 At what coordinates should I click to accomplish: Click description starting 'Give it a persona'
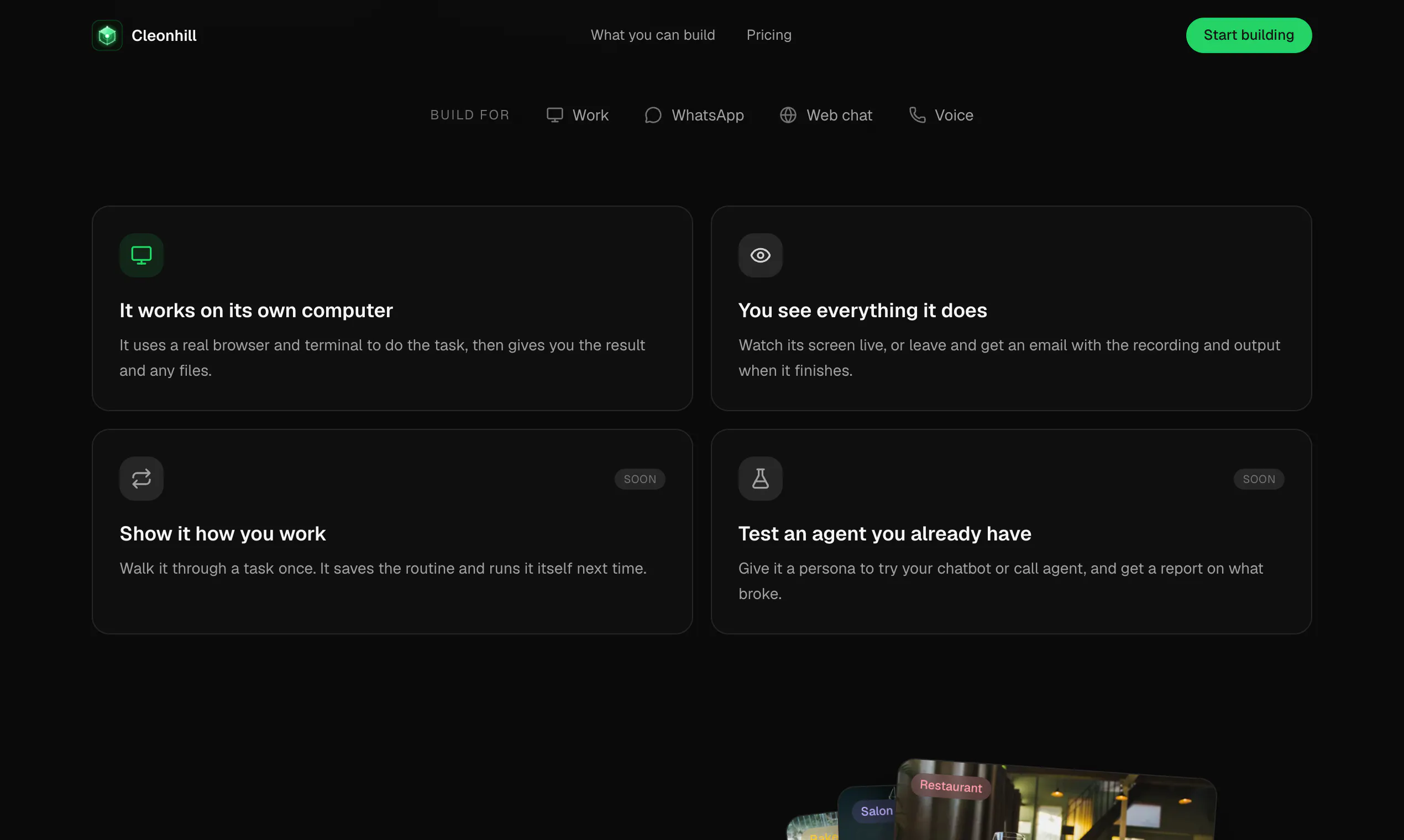1001,581
